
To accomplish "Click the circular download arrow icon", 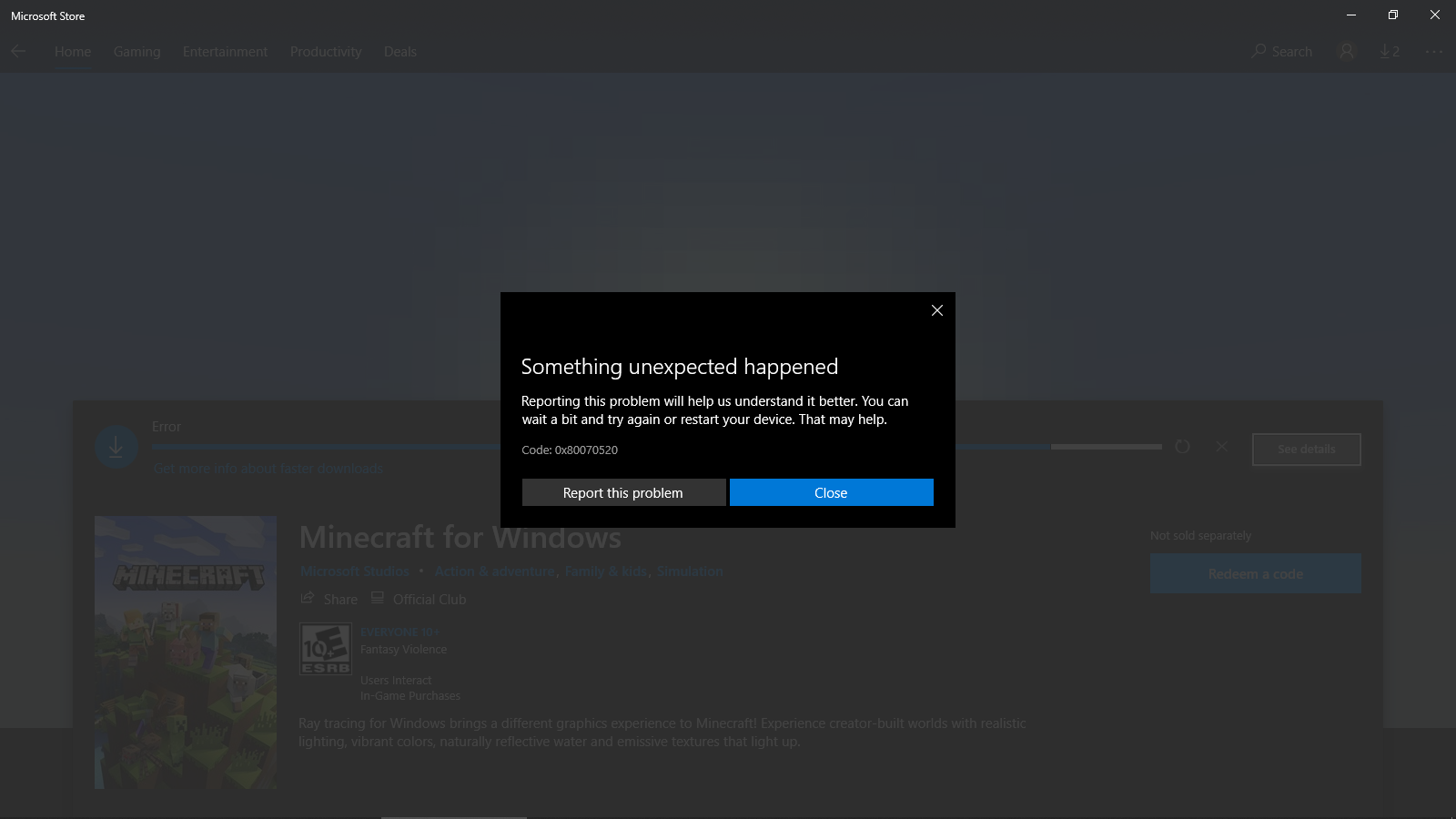I will (x=116, y=448).
